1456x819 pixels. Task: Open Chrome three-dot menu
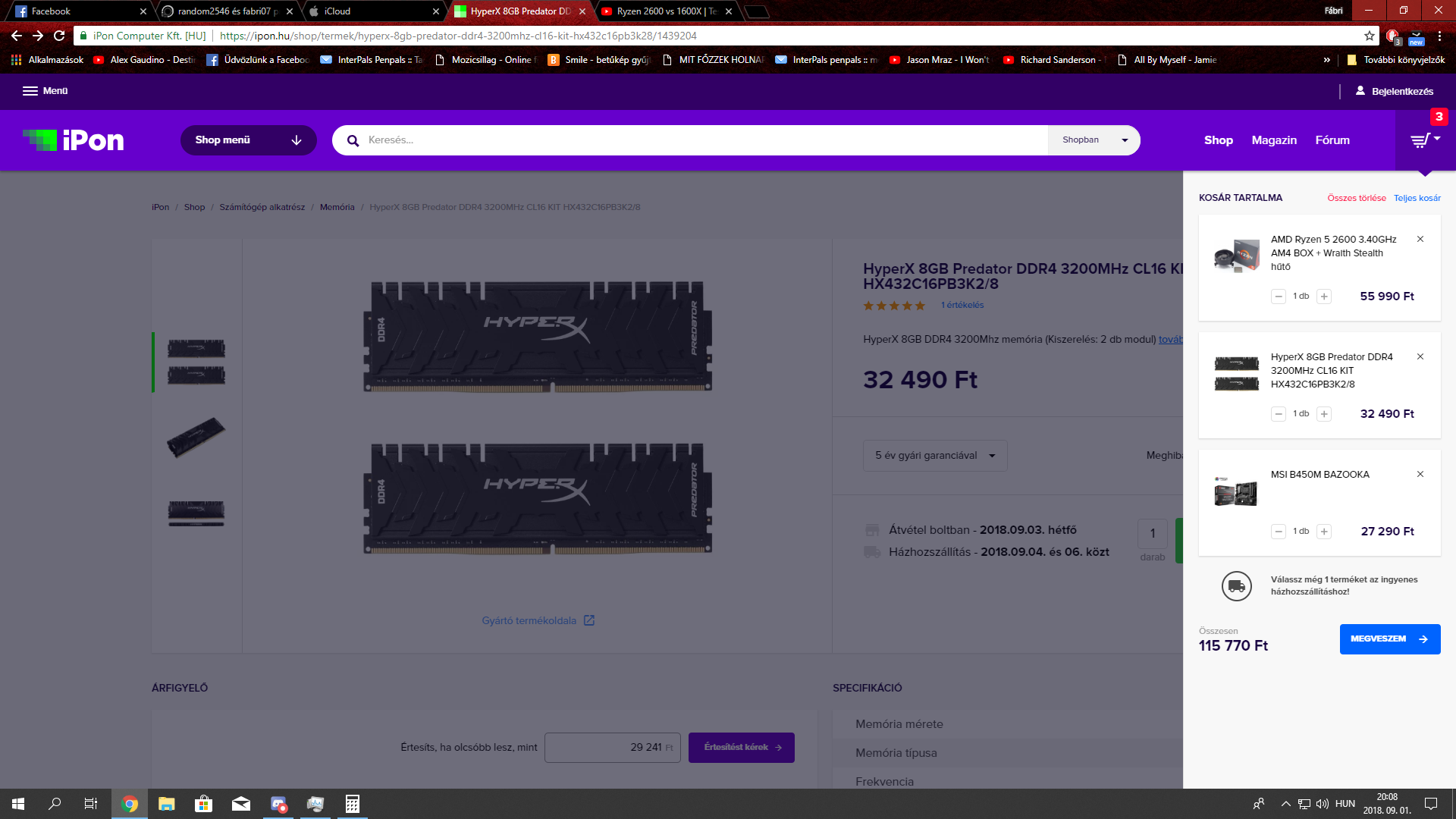tap(1439, 36)
